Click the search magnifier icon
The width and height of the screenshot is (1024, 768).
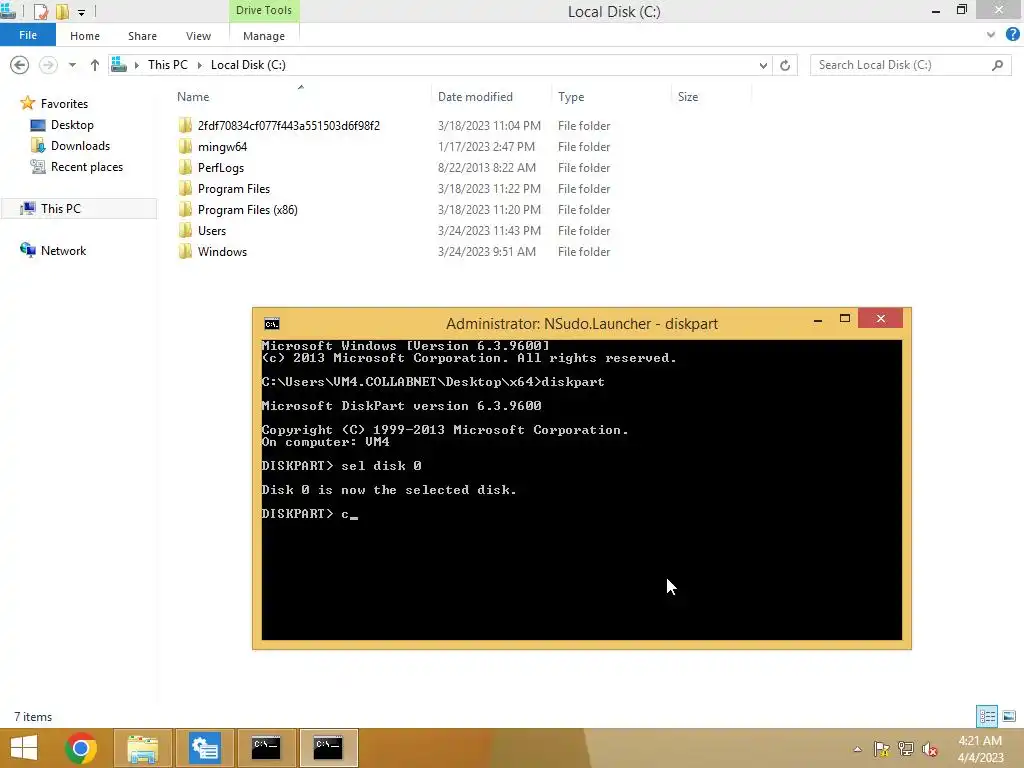[997, 65]
